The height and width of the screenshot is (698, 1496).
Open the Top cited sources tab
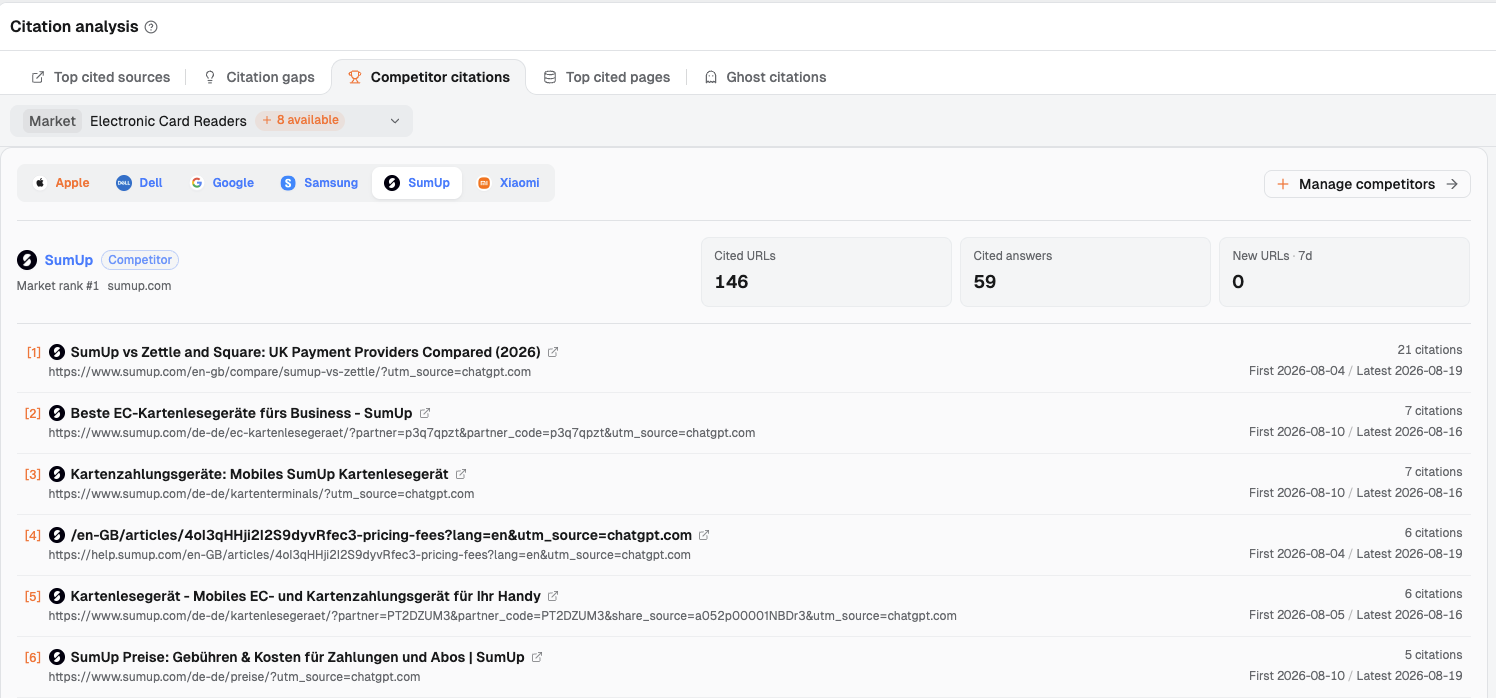(101, 77)
